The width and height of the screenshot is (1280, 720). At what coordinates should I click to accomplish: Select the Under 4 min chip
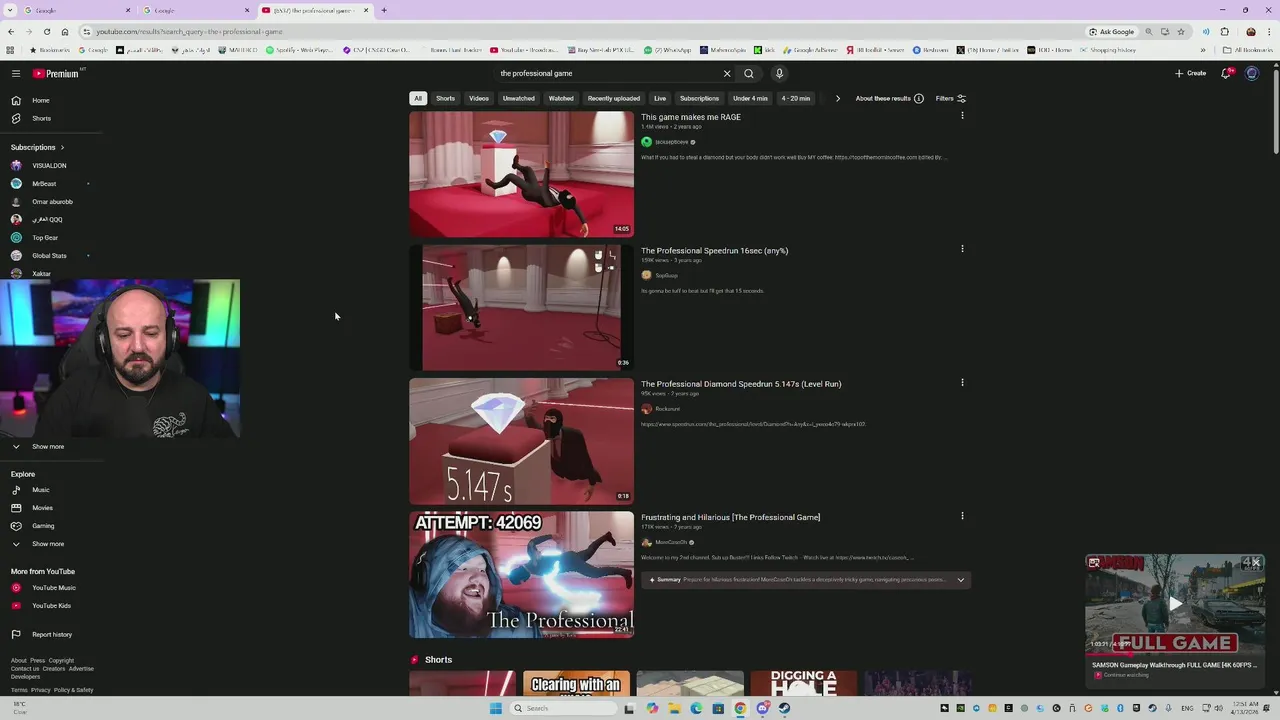point(750,98)
